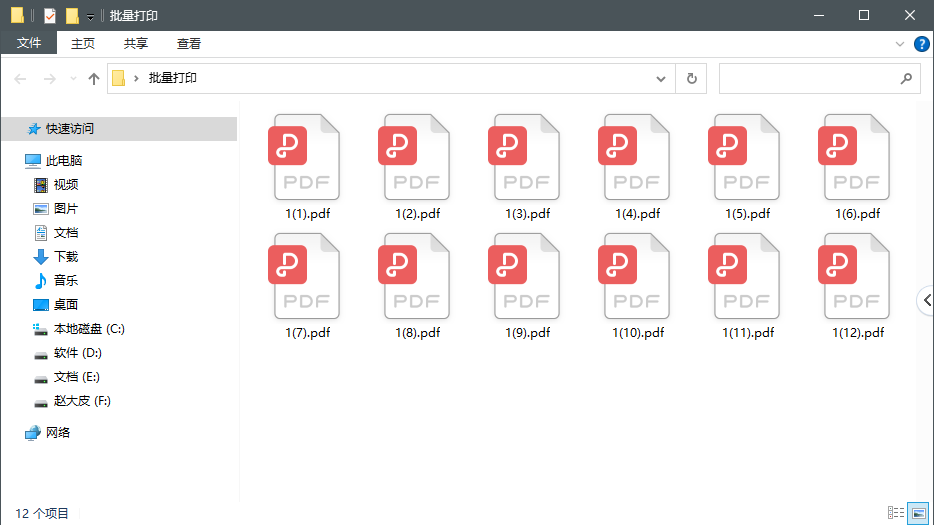Open the 文档 folder
The image size is (934, 525).
pyautogui.click(x=66, y=232)
